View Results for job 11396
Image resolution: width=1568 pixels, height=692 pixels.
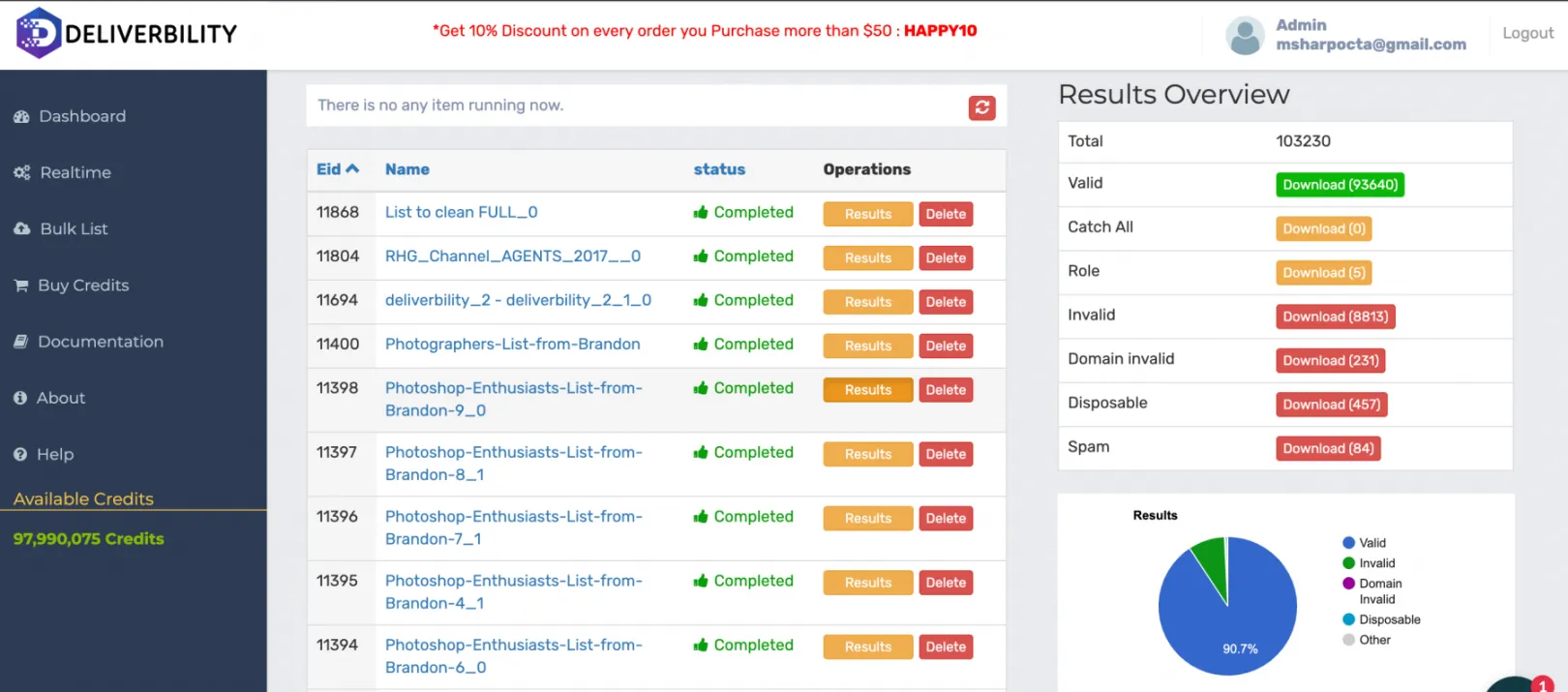(x=868, y=519)
